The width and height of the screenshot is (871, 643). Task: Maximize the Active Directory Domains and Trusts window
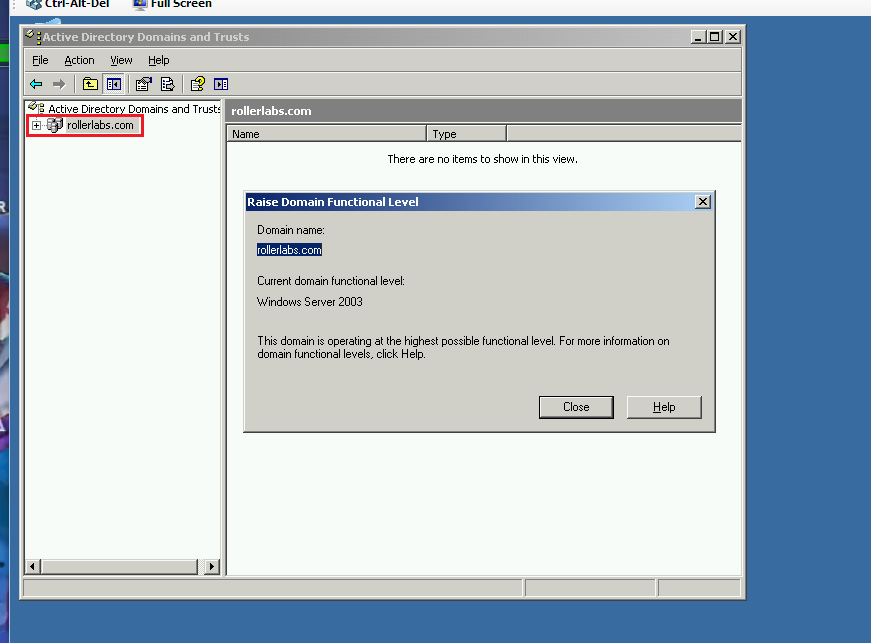715,37
